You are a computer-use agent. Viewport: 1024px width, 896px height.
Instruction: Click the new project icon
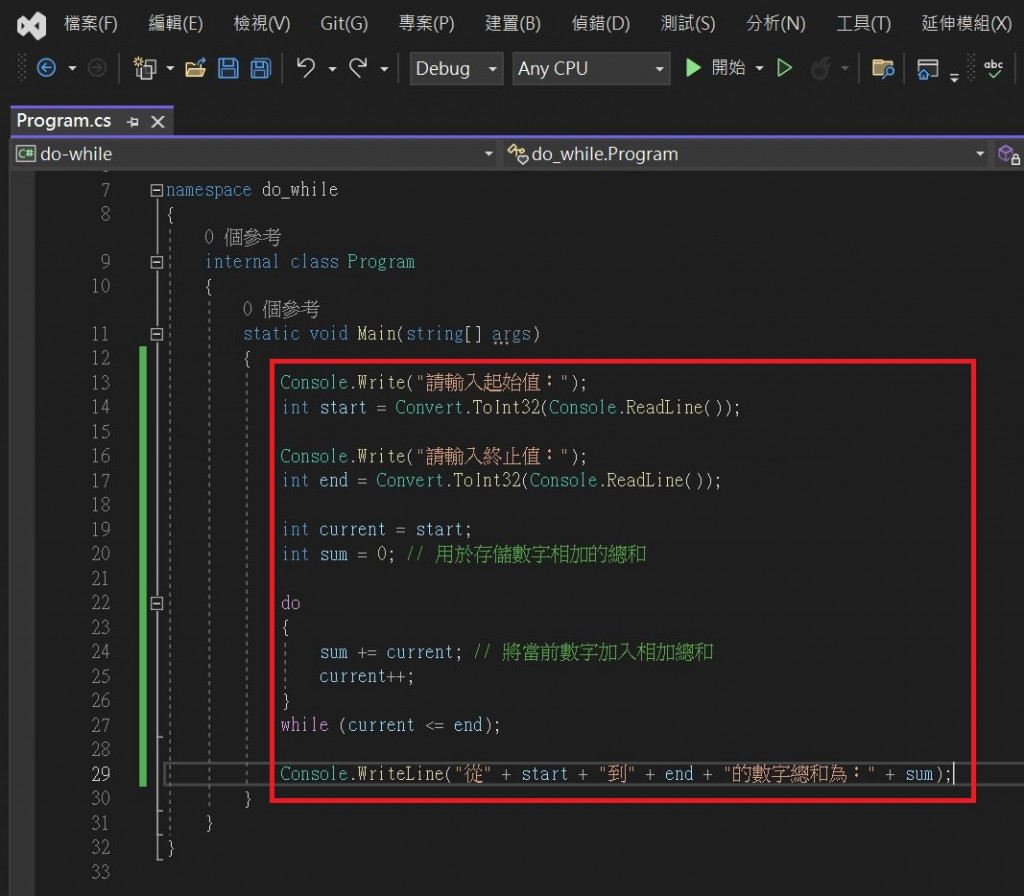click(x=145, y=68)
